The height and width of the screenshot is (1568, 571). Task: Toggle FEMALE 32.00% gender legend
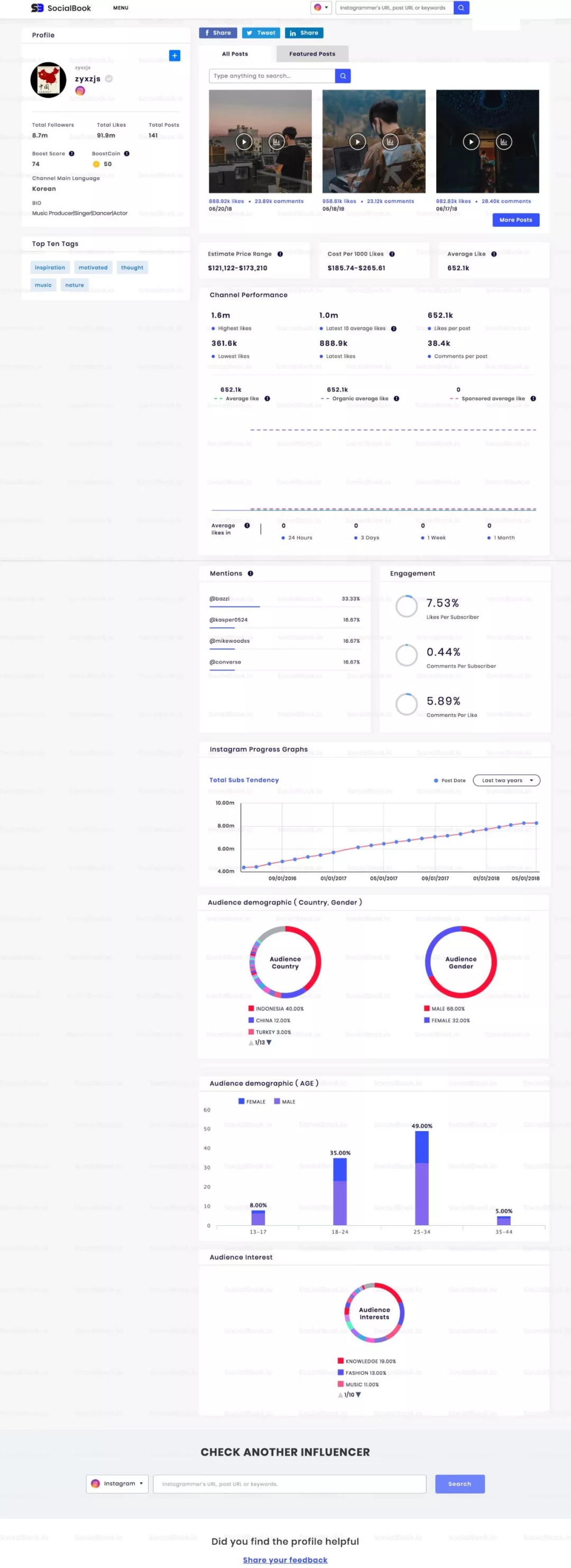point(447,1020)
